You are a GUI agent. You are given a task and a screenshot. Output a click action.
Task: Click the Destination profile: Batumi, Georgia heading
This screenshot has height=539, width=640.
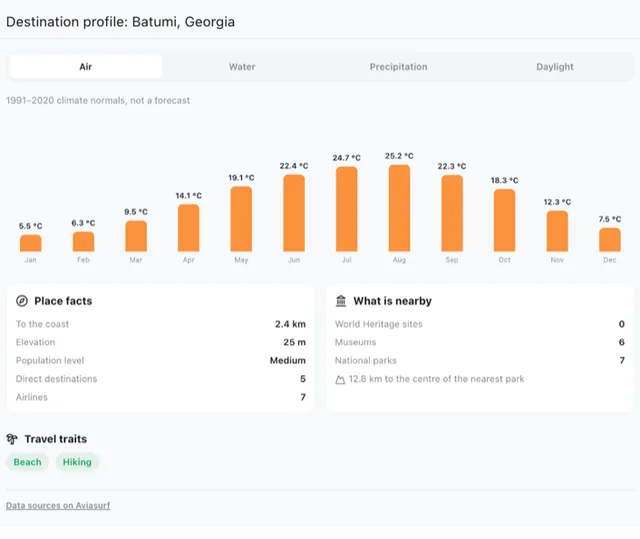tap(120, 22)
